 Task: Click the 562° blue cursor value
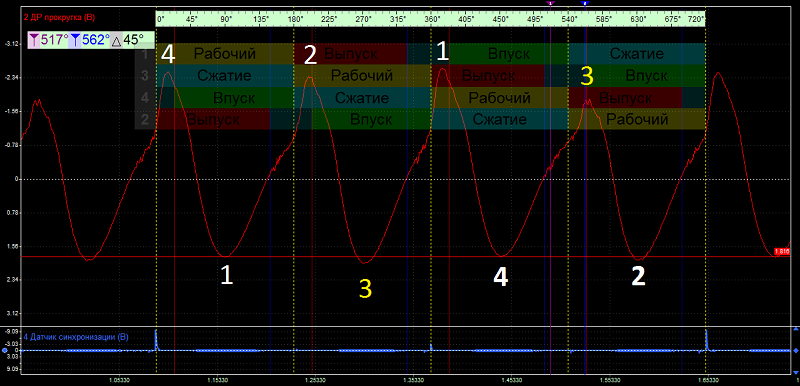[x=95, y=40]
